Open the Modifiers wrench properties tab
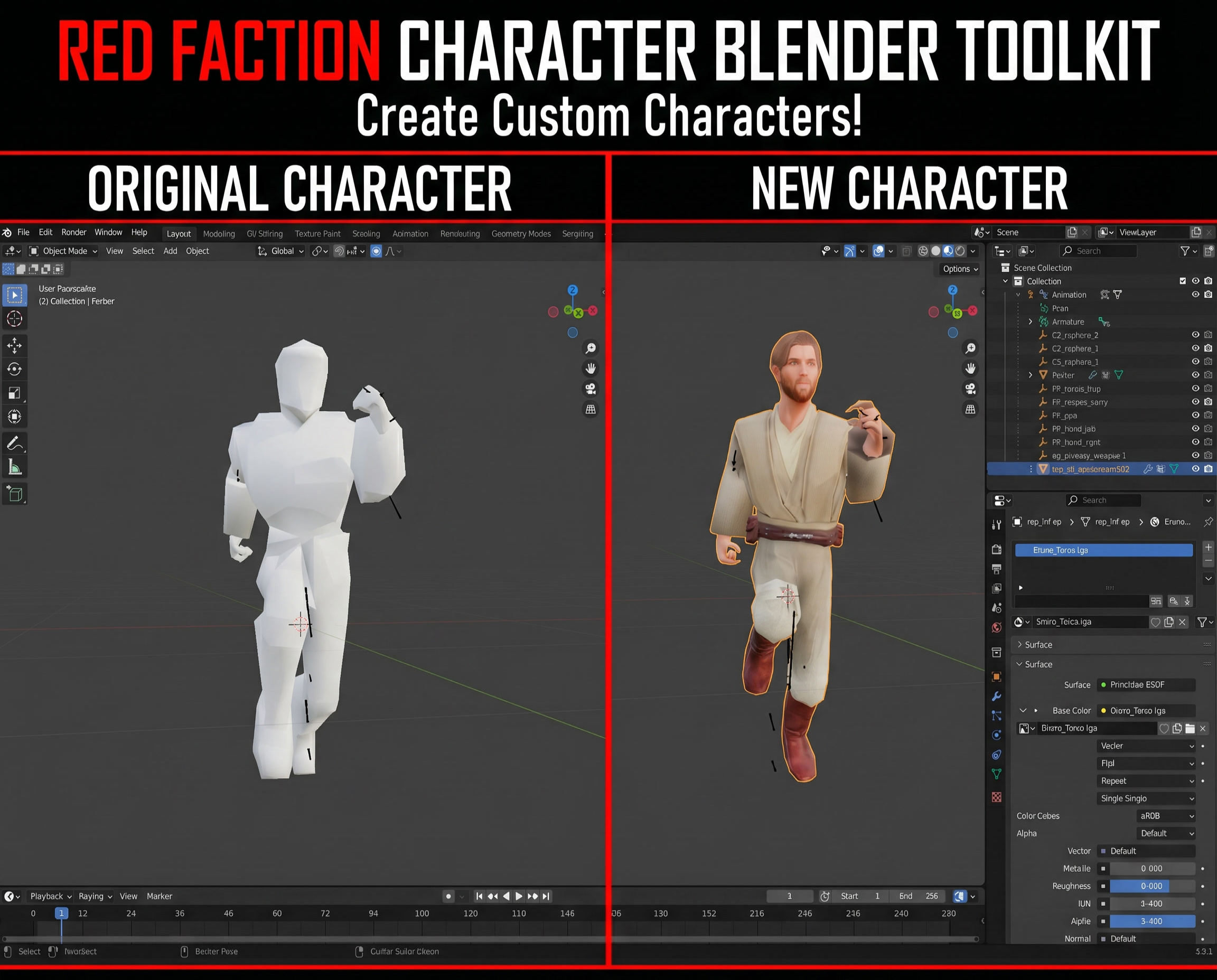 (x=997, y=696)
